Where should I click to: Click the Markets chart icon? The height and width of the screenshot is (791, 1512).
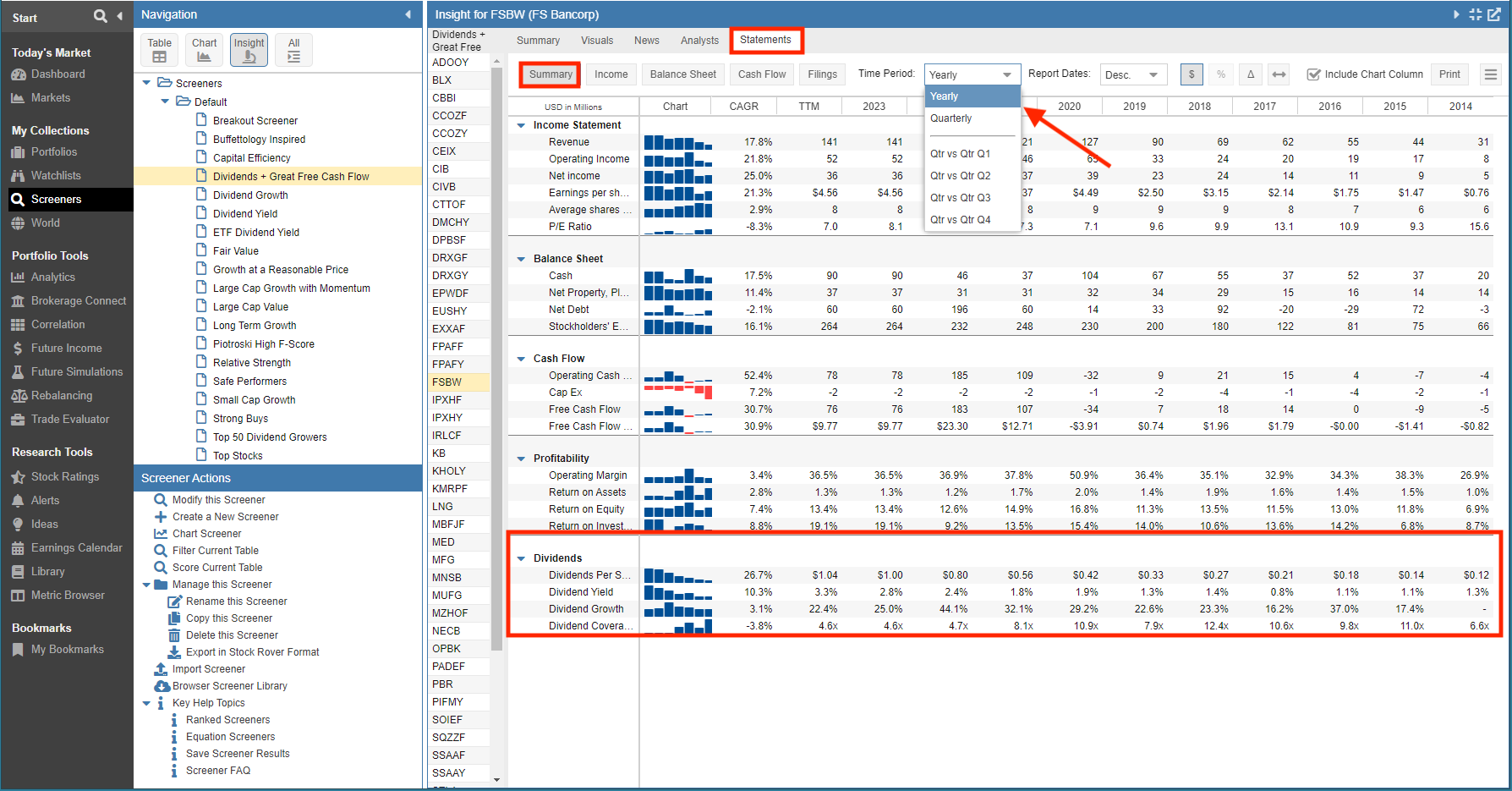coord(19,98)
